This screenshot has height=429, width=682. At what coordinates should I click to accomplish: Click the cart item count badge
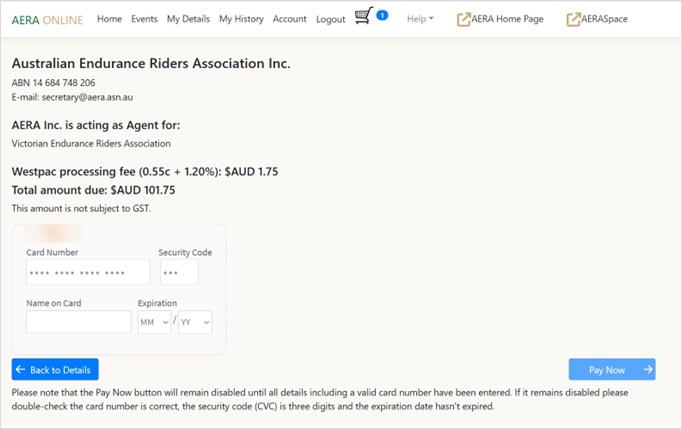click(x=382, y=15)
